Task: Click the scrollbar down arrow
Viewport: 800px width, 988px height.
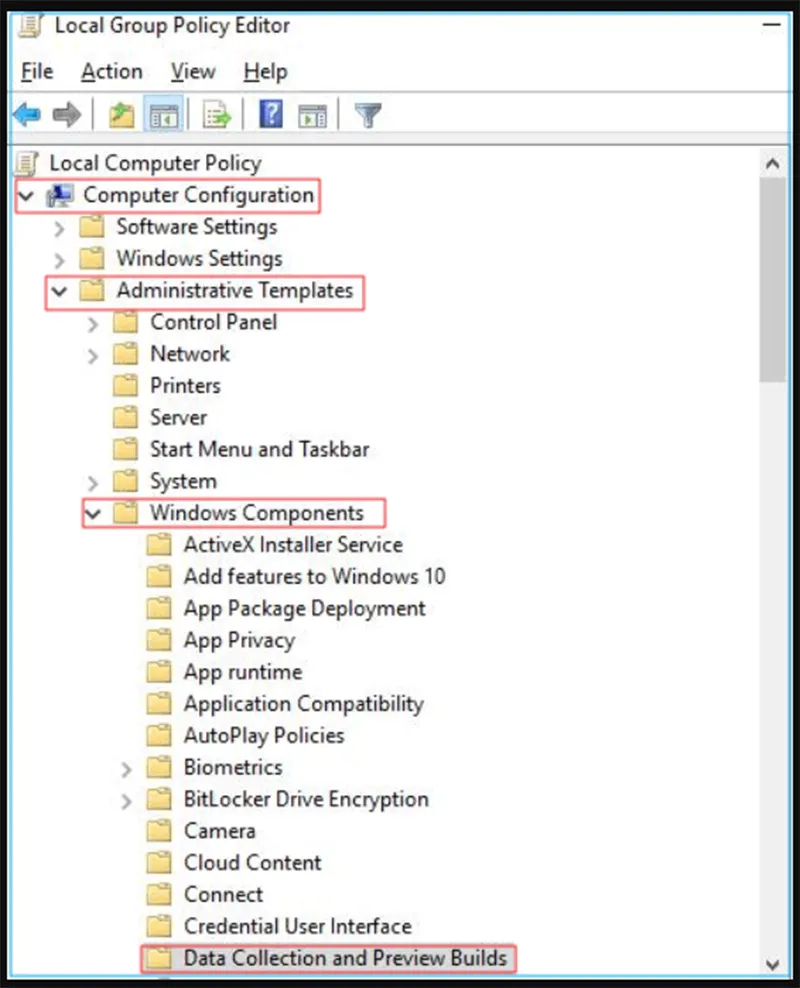Action: coord(772,964)
